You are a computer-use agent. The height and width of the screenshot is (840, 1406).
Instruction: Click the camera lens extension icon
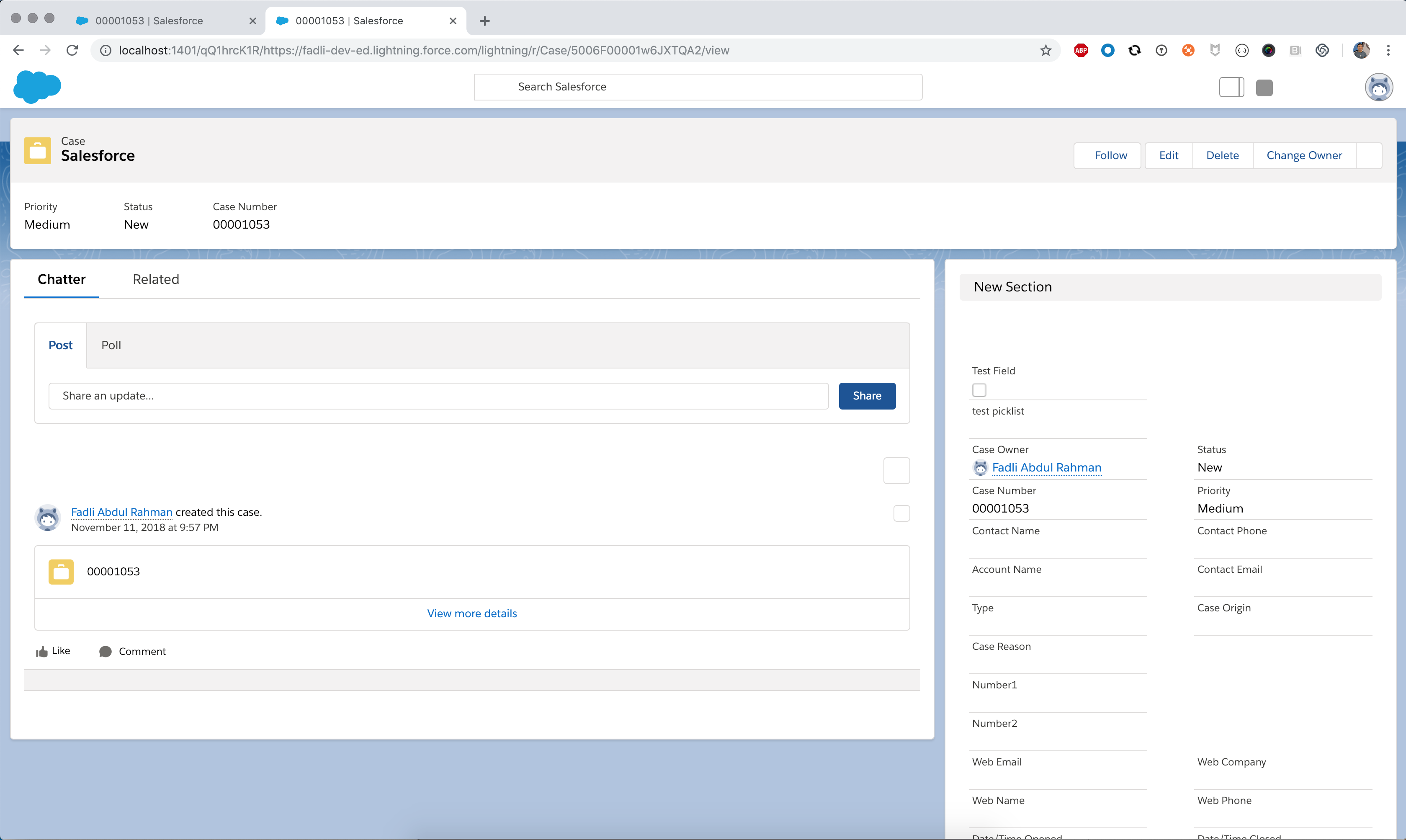(1269, 50)
